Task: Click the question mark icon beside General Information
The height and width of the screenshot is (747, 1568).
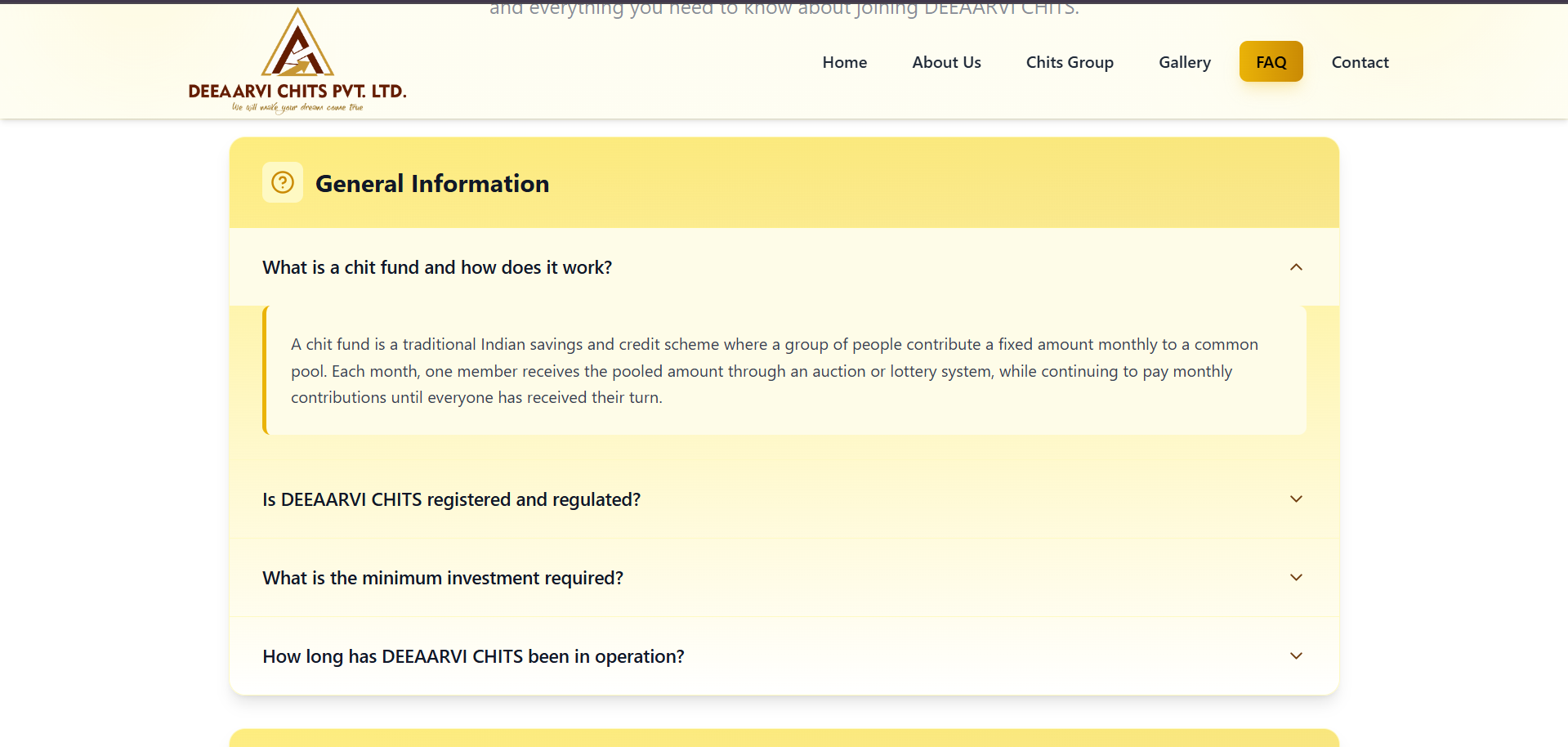Action: pyautogui.click(x=283, y=182)
